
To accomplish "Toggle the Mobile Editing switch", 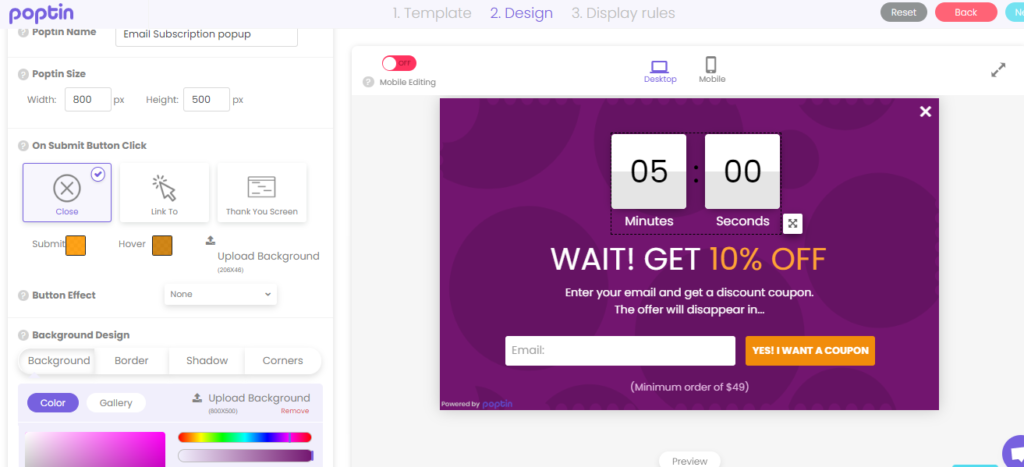I will pos(399,63).
